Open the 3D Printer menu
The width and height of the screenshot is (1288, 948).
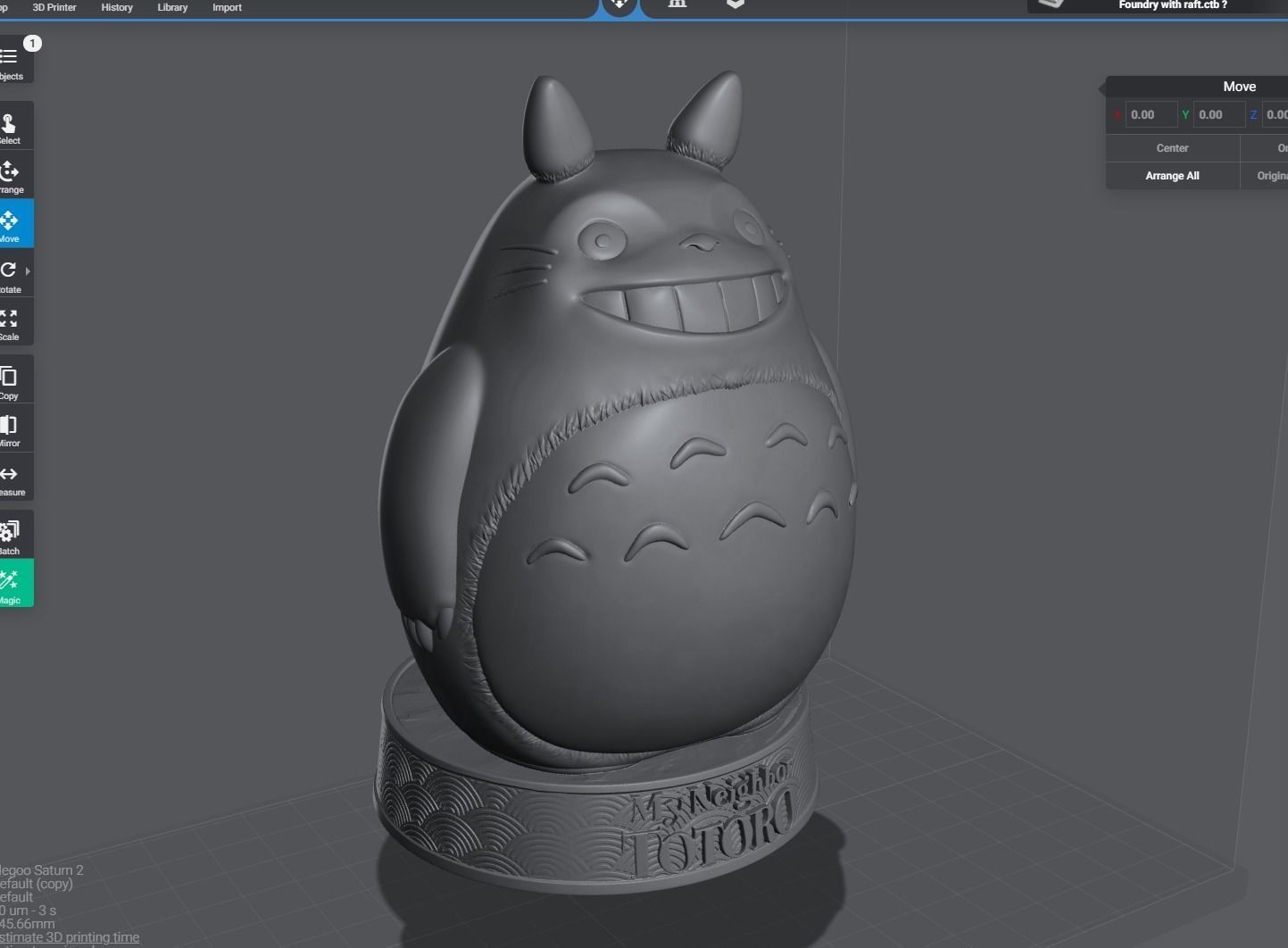(x=54, y=7)
